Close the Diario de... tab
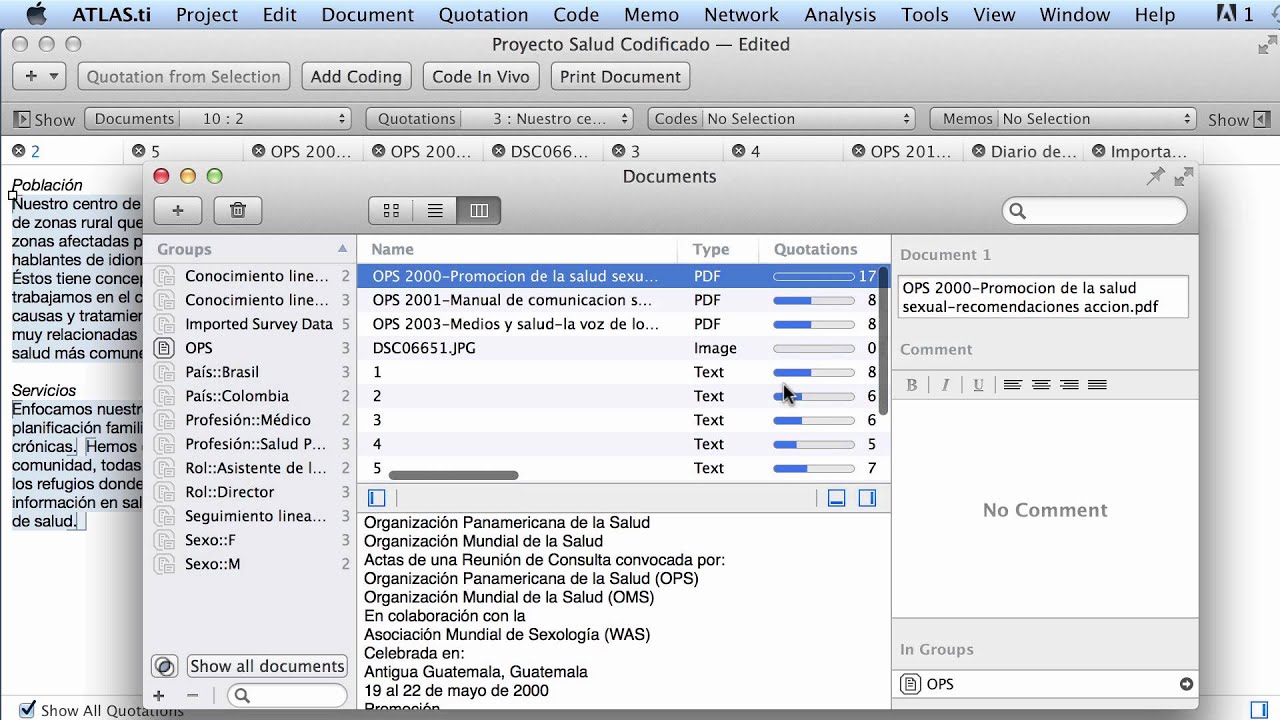The width and height of the screenshot is (1280, 720). point(978,152)
